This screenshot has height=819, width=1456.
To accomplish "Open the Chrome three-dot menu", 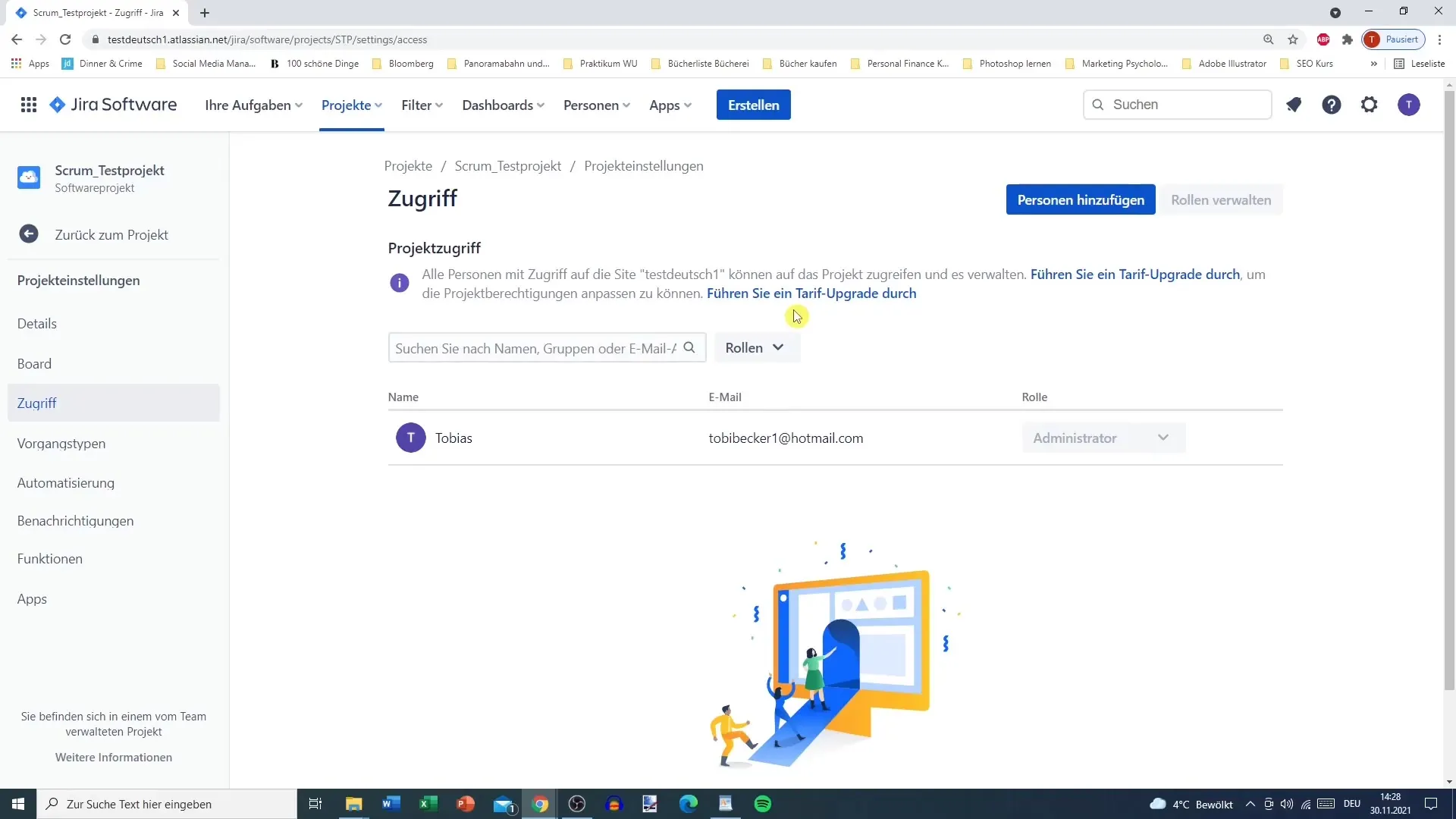I will (1440, 39).
